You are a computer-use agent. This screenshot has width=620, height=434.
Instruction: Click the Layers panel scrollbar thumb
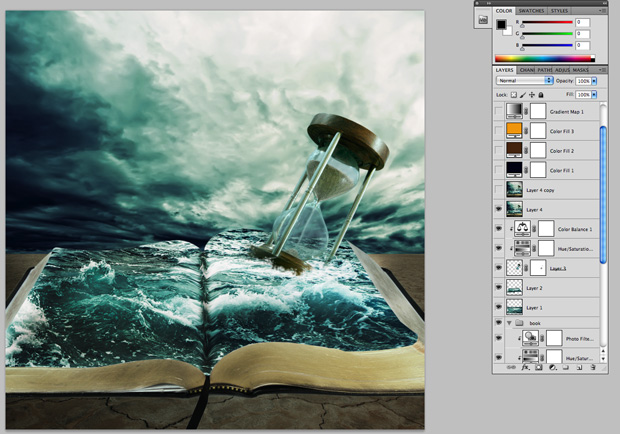click(x=603, y=194)
